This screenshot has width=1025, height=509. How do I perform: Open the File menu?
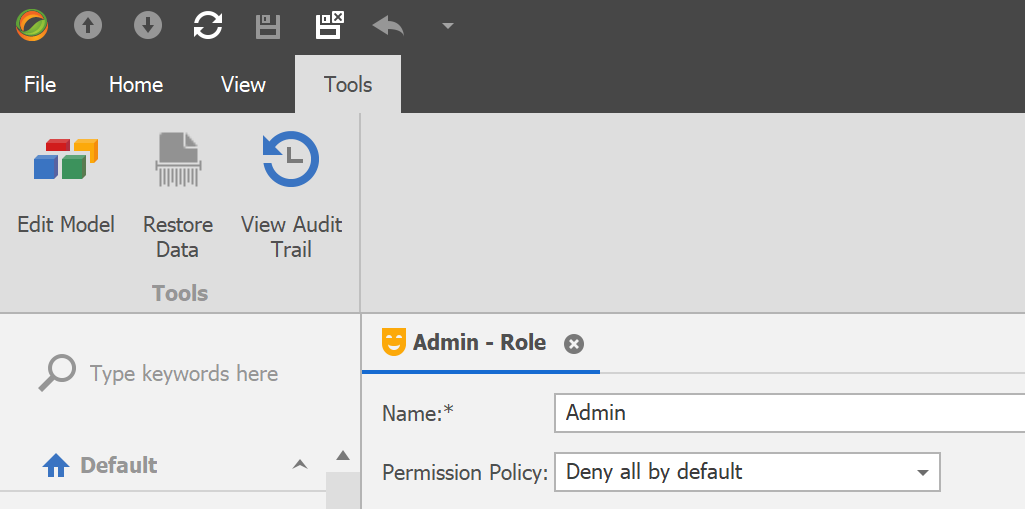40,84
